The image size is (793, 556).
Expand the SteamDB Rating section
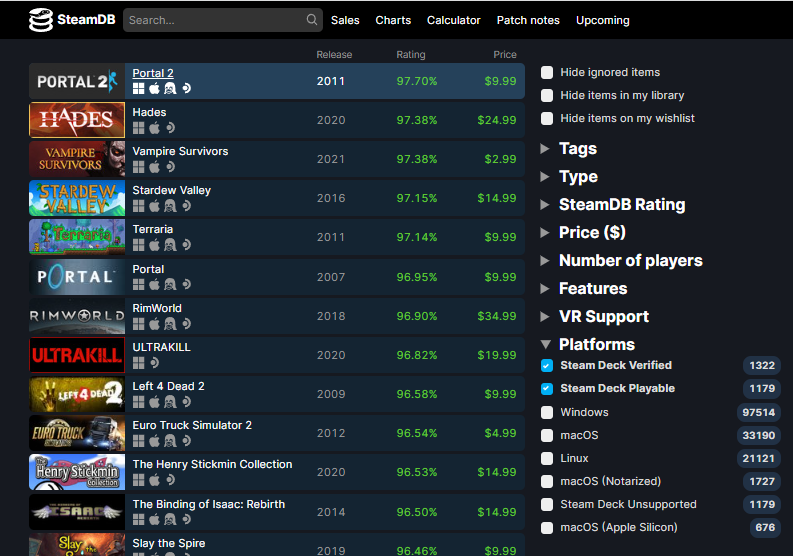[x=613, y=204]
